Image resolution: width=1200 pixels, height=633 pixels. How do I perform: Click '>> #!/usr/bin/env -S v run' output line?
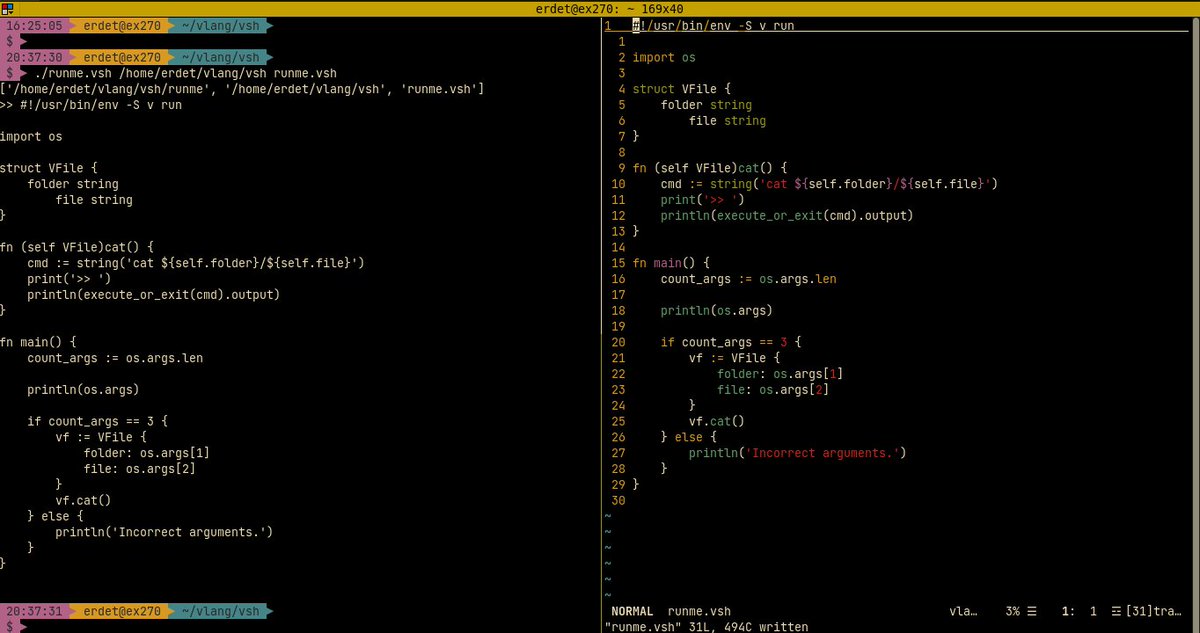pyautogui.click(x=91, y=105)
